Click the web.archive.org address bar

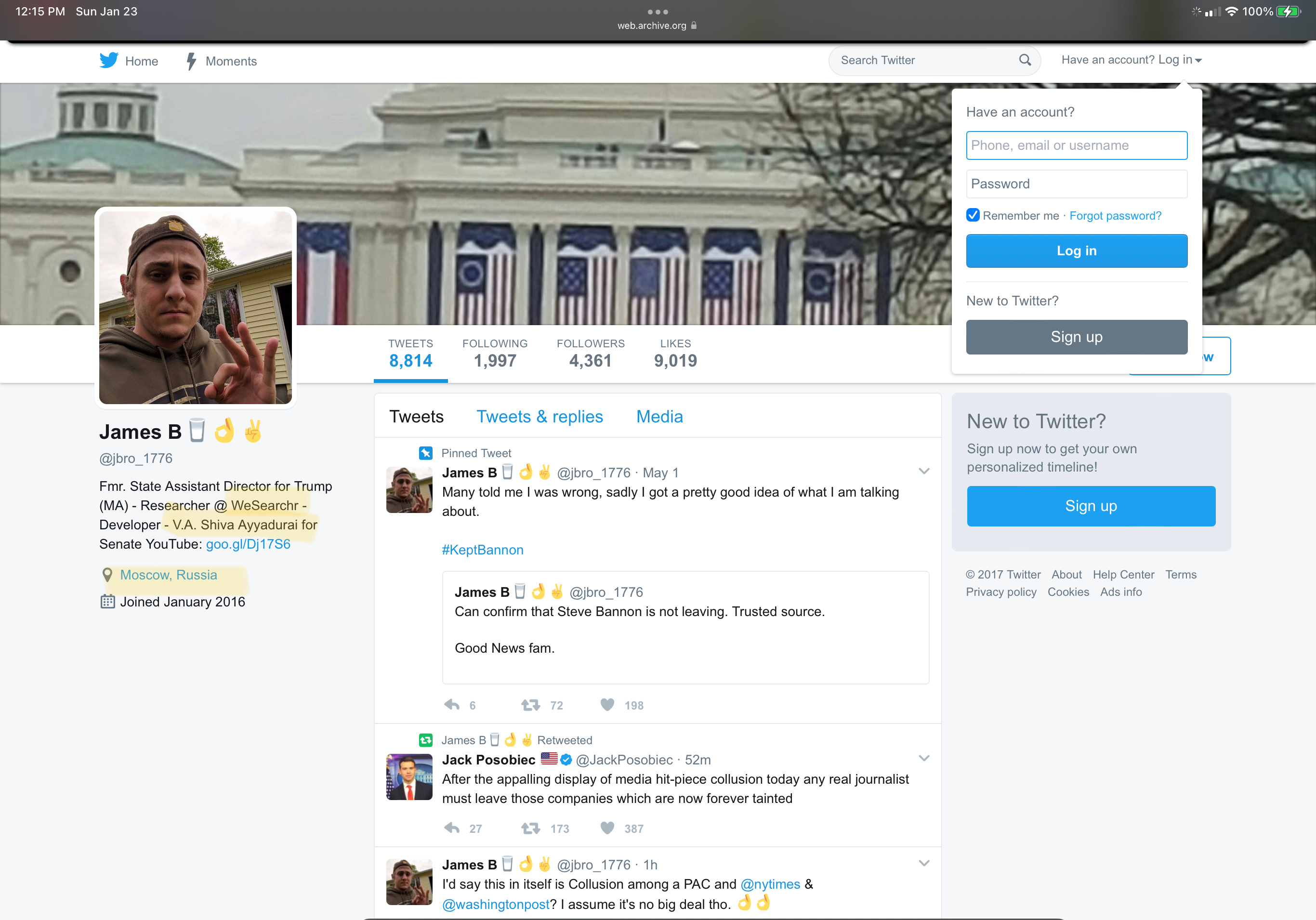click(657, 25)
